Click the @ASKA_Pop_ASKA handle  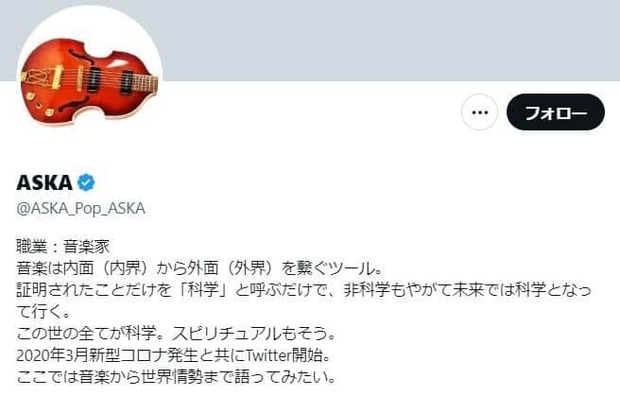click(x=81, y=208)
